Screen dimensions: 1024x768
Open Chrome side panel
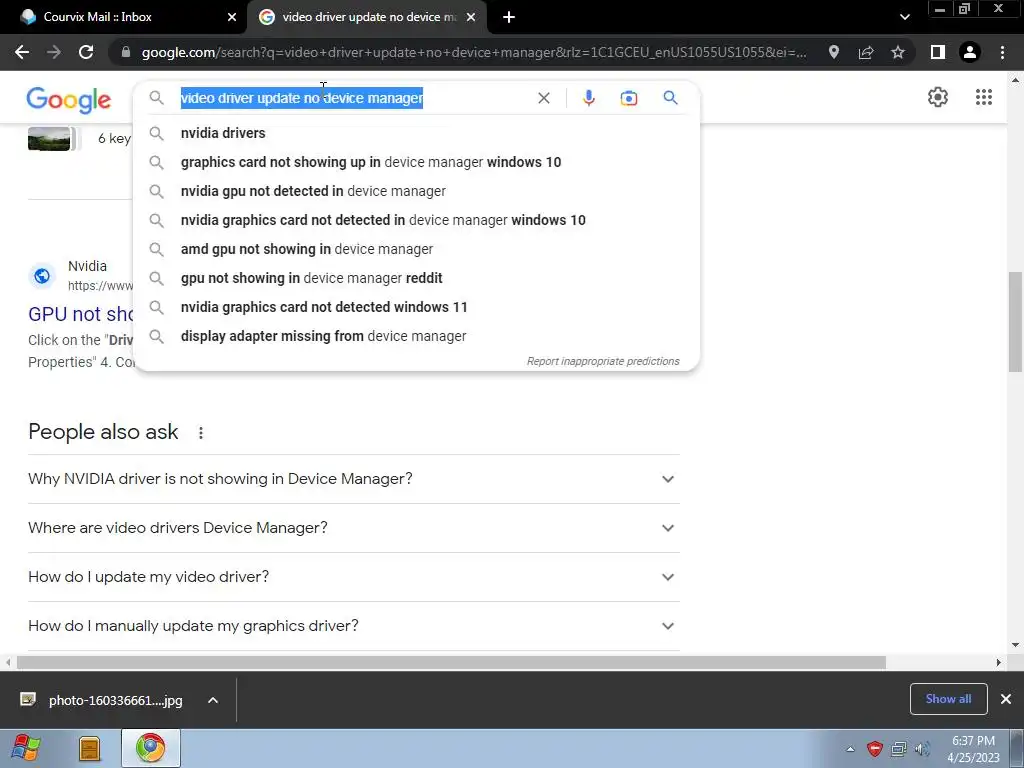(937, 52)
